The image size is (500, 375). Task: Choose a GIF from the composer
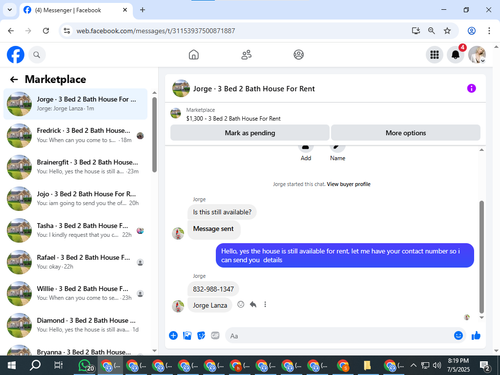[215, 335]
